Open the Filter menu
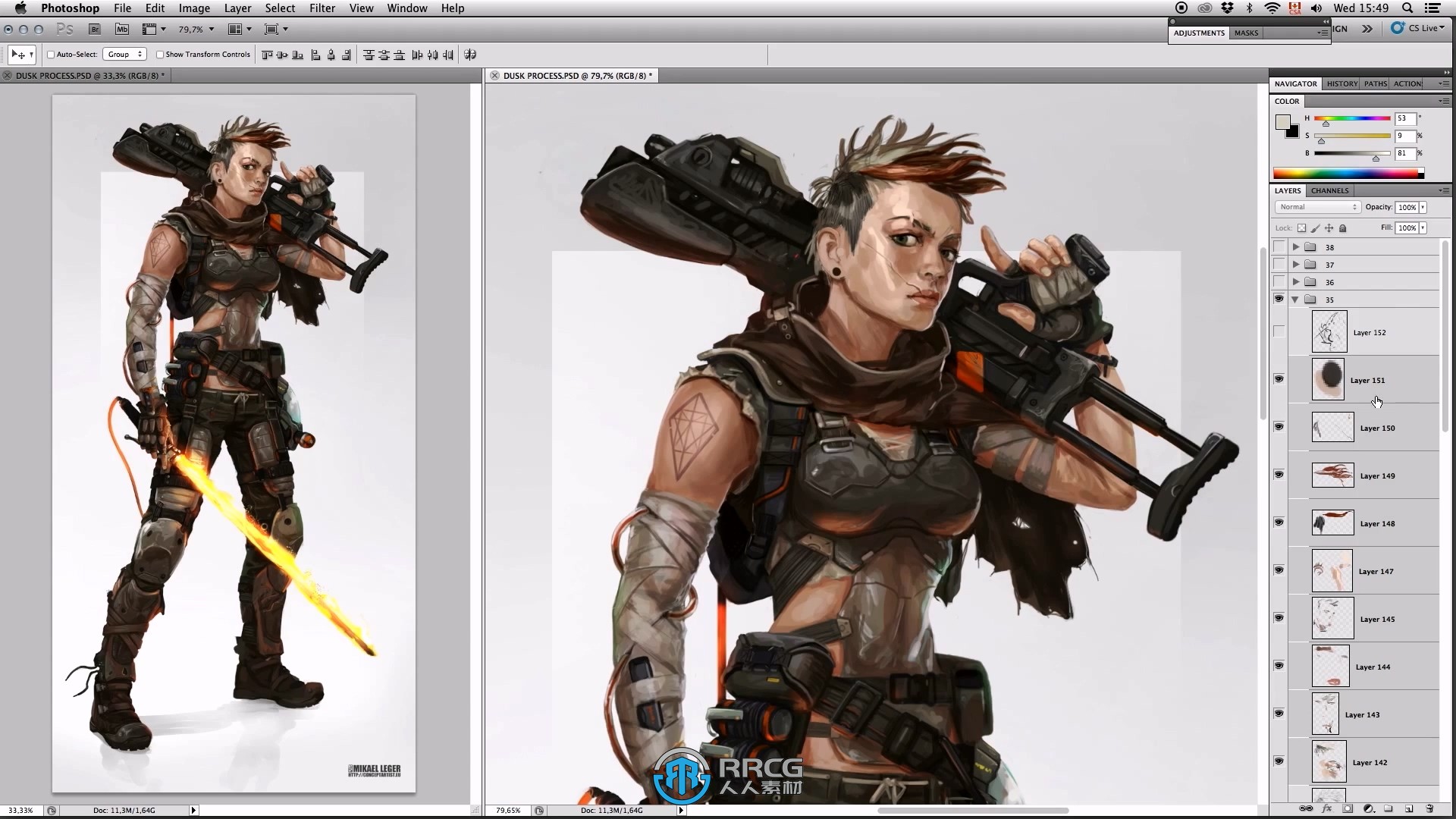The width and height of the screenshot is (1456, 819). click(322, 8)
